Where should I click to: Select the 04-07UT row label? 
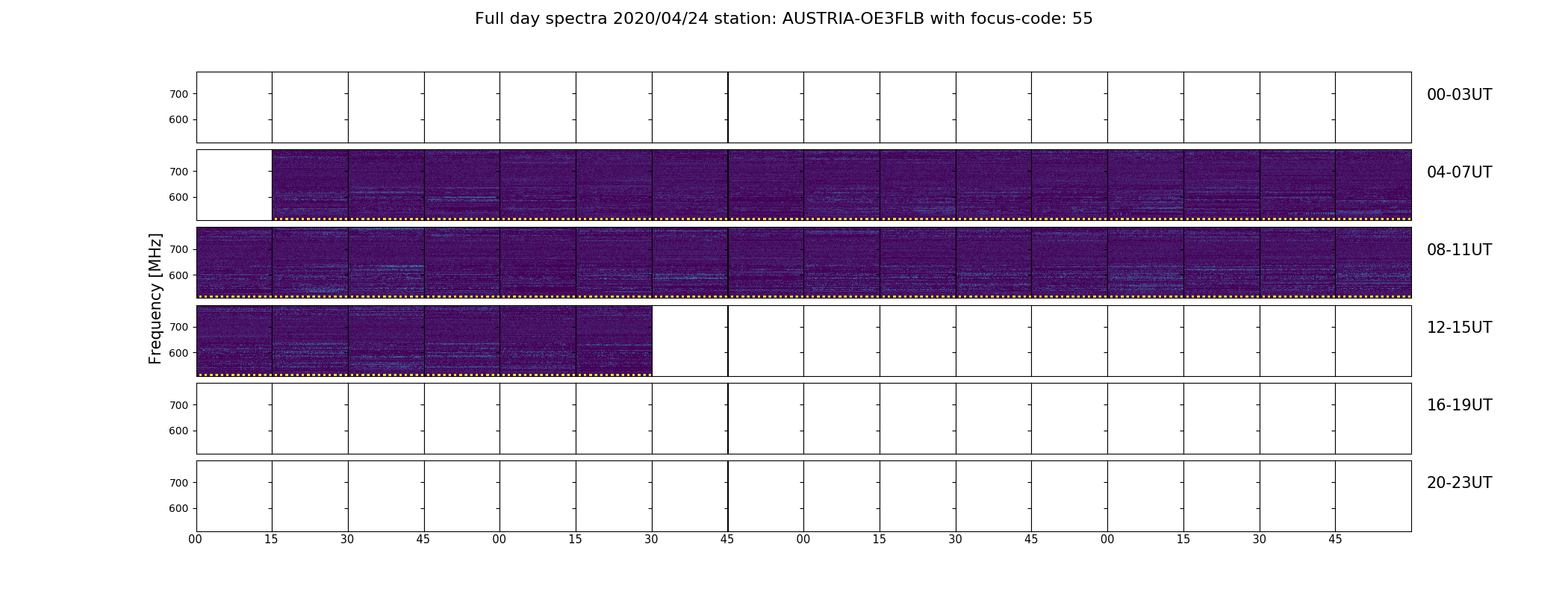(1459, 172)
